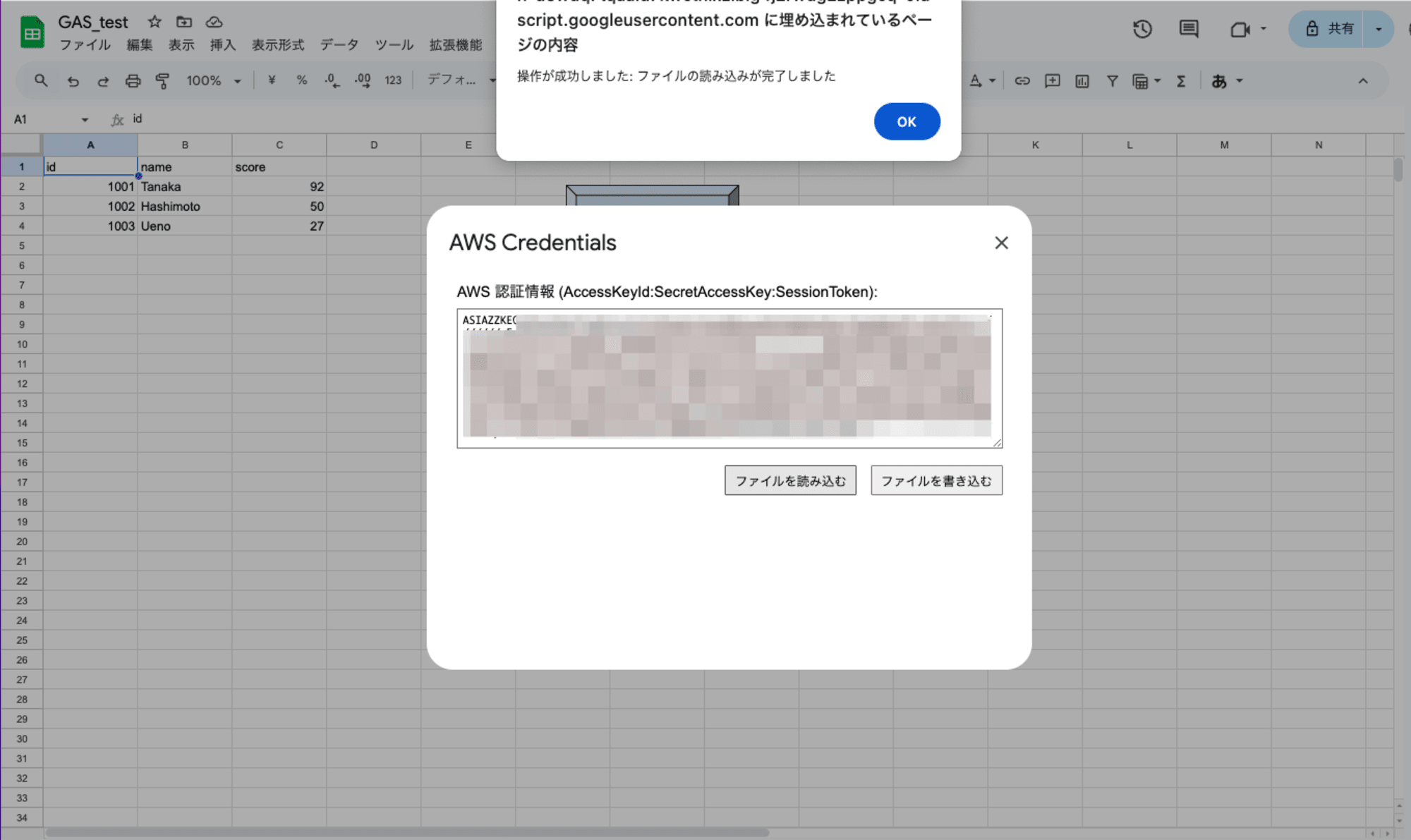This screenshot has height=840, width=1411.
Task: Click the AWS credentials text area
Action: tap(729, 378)
